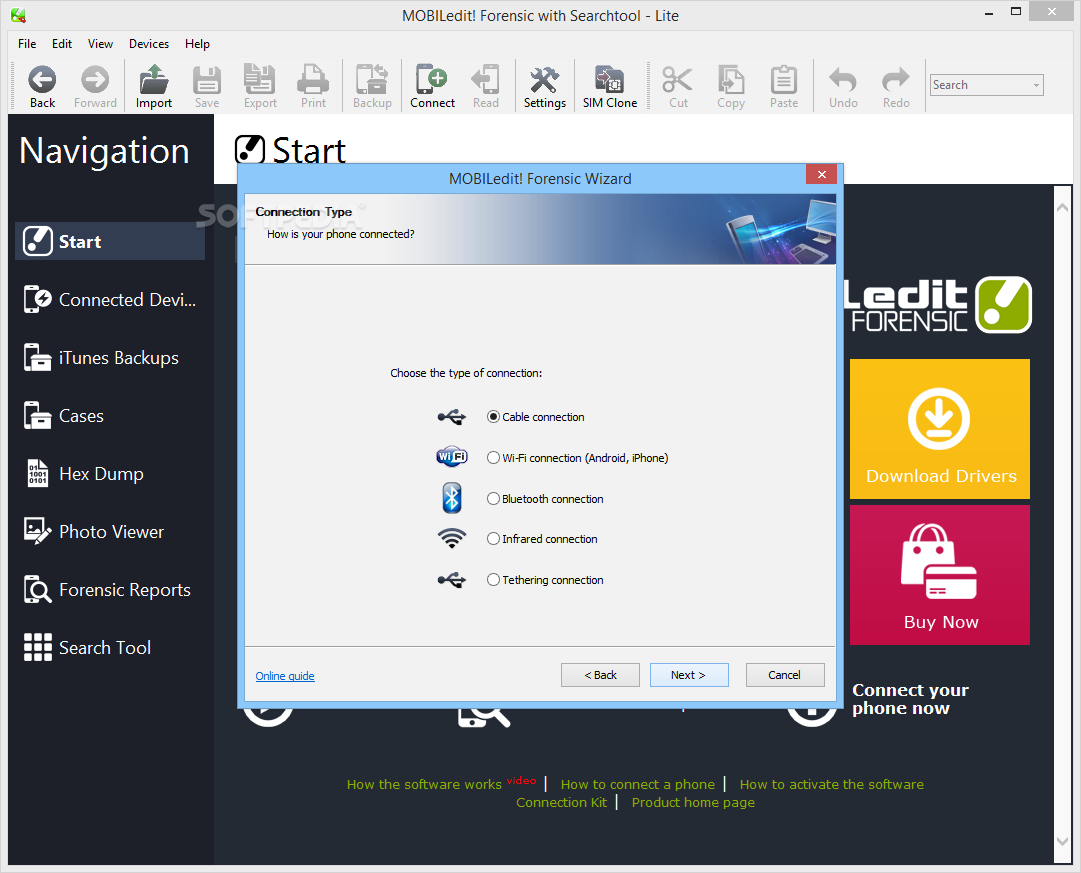Close the Forensic Wizard dialog
This screenshot has height=873, width=1081.
(821, 174)
